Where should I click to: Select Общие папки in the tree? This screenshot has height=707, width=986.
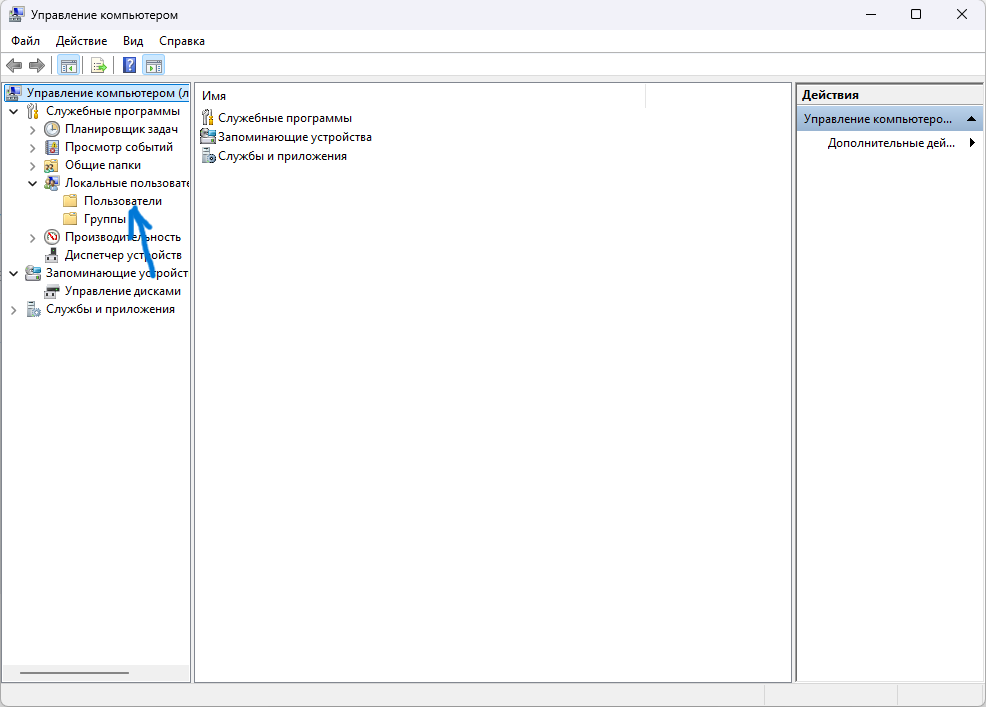pos(103,165)
